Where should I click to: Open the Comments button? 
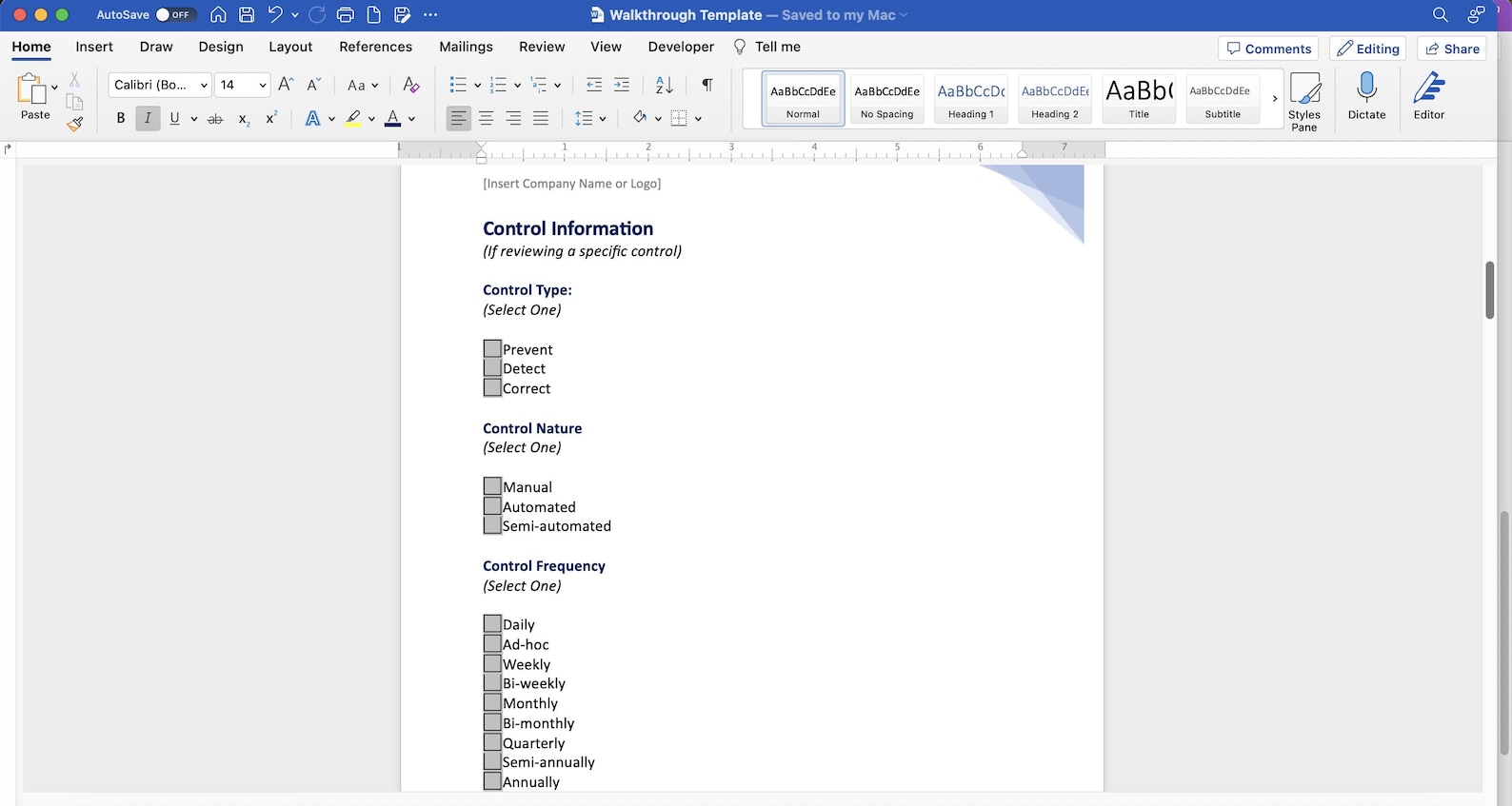(x=1268, y=49)
